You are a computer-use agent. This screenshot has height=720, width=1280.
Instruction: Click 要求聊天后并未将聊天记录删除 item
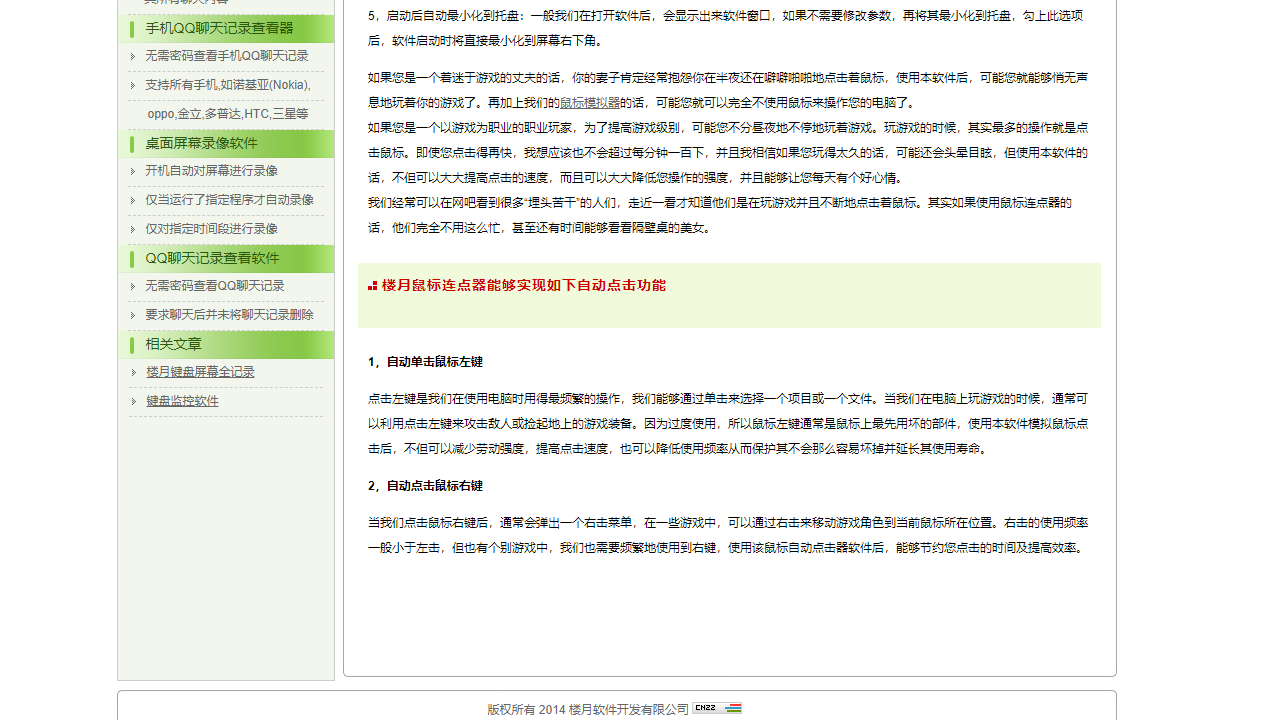229,315
